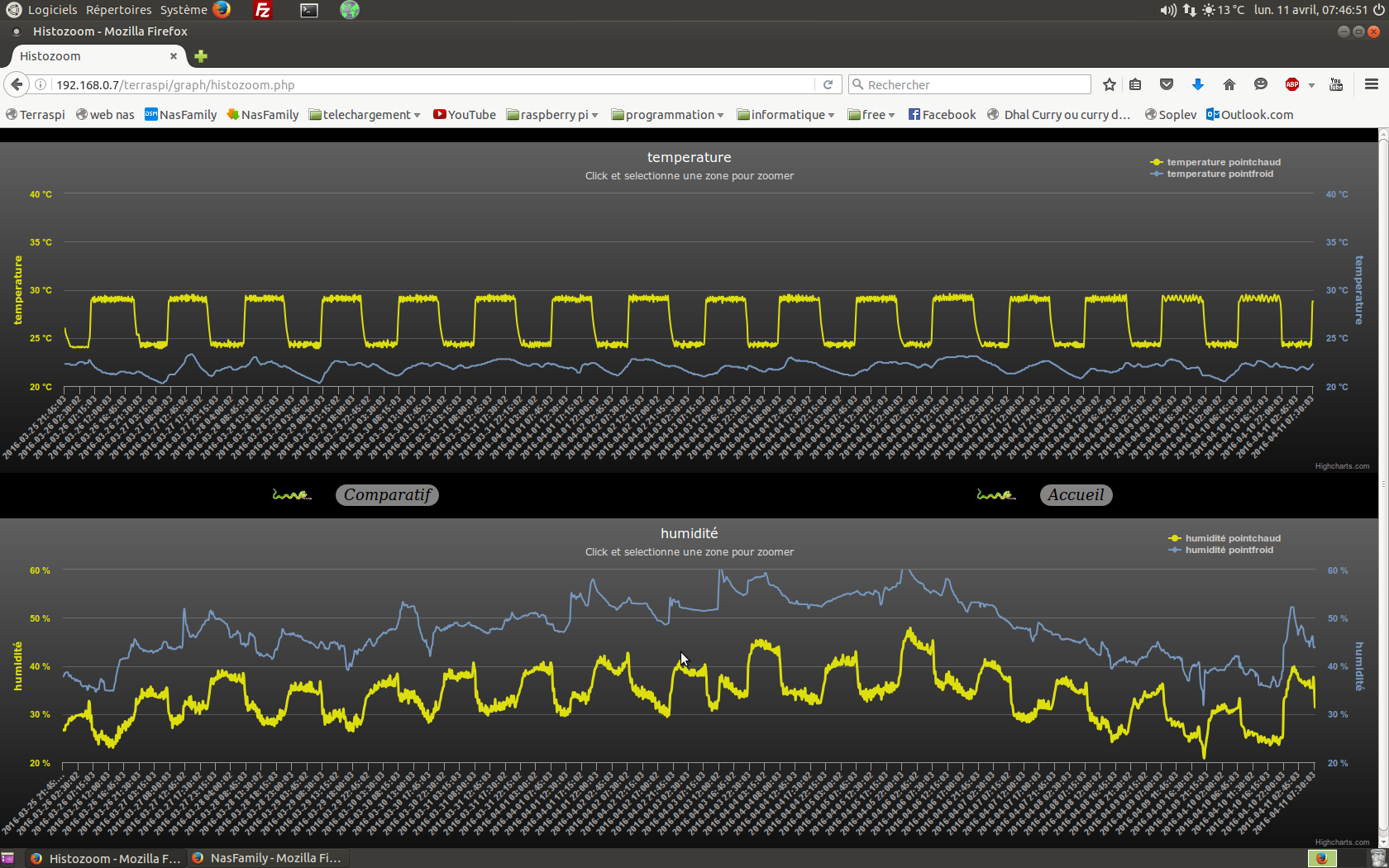
Task: Open the Adblock Plus icon
Action: pos(1291,84)
